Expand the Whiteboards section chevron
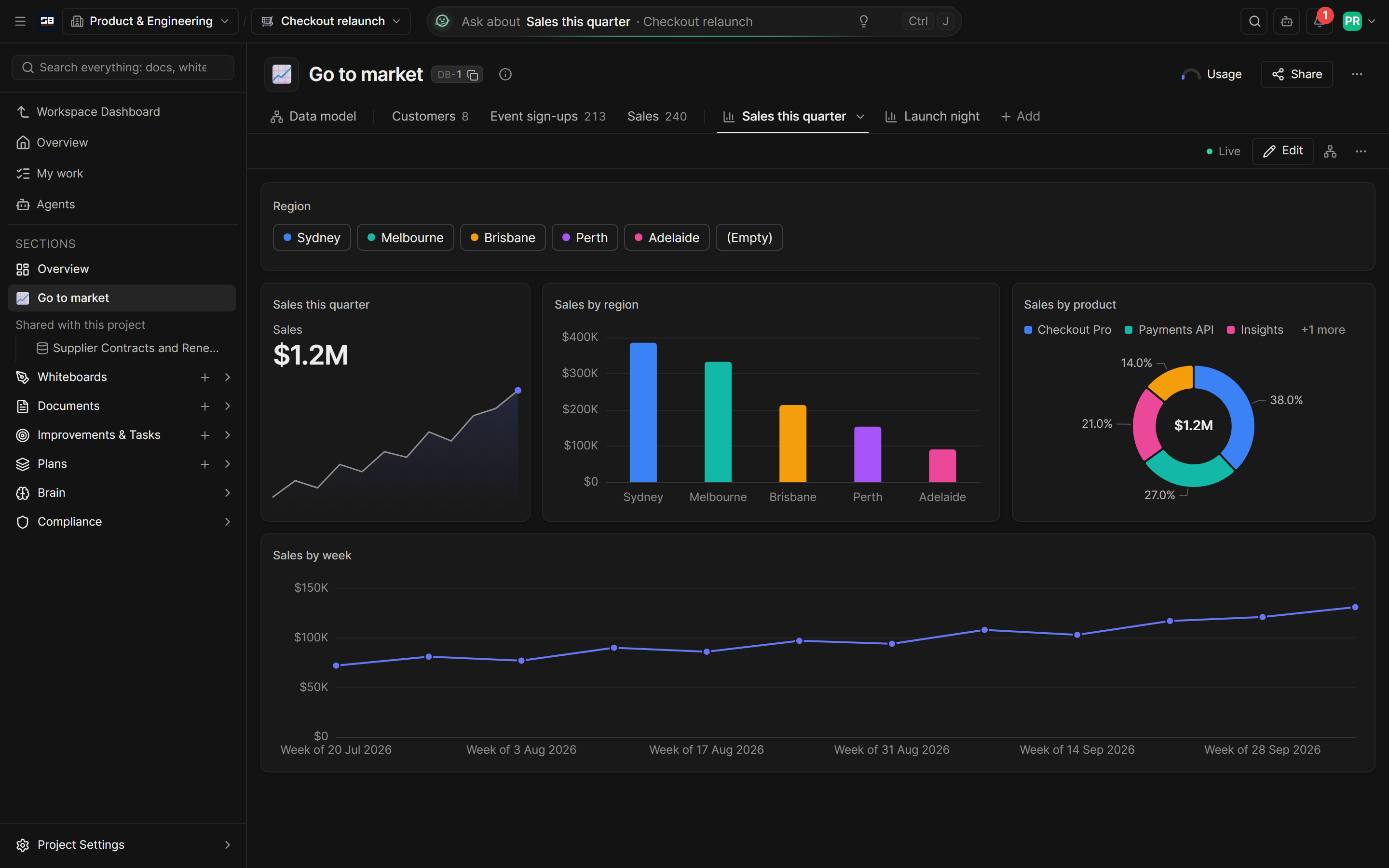This screenshot has width=1389, height=868. point(228,377)
